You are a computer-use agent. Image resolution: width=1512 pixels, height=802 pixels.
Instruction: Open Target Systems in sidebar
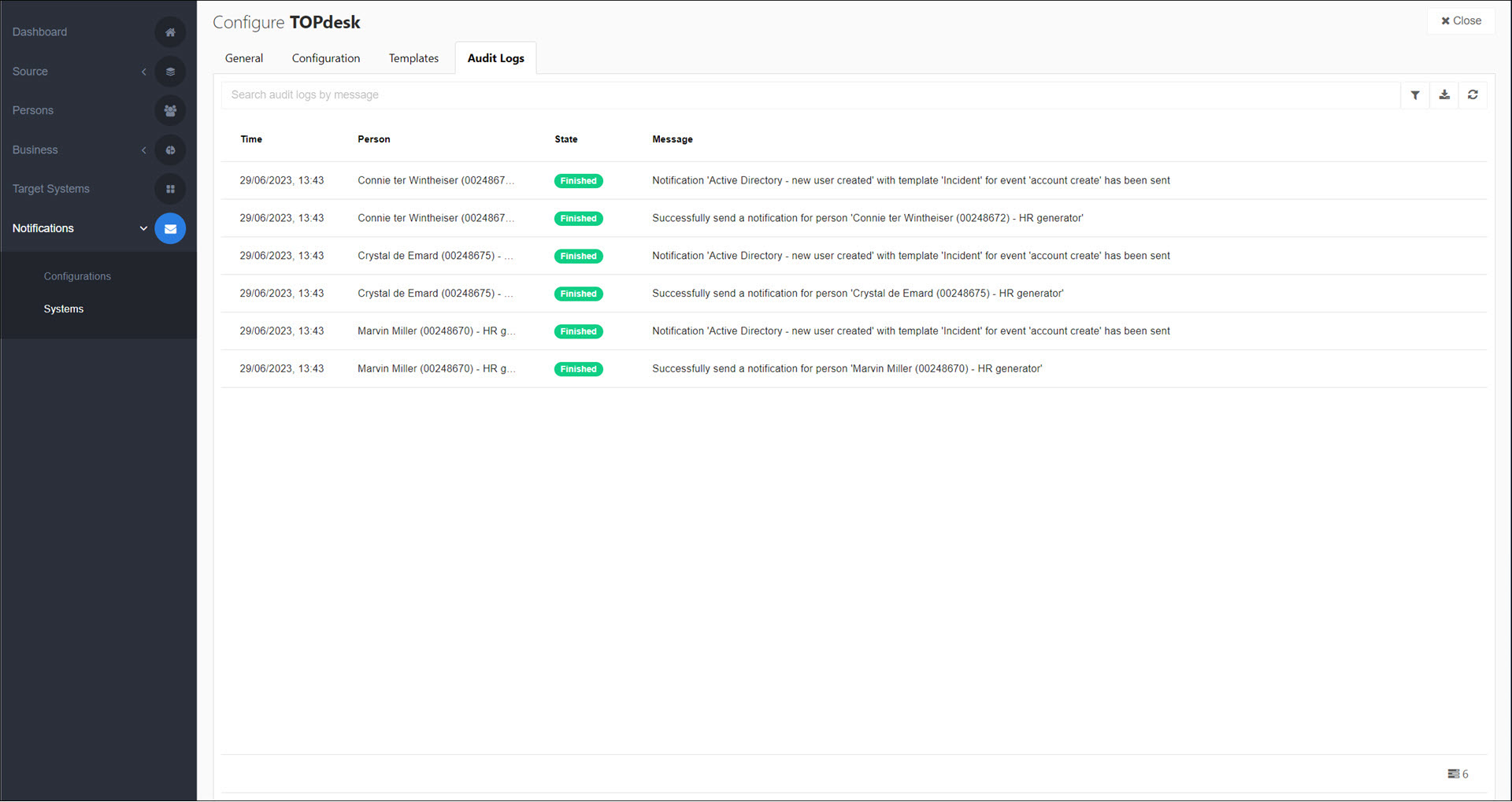(x=51, y=189)
